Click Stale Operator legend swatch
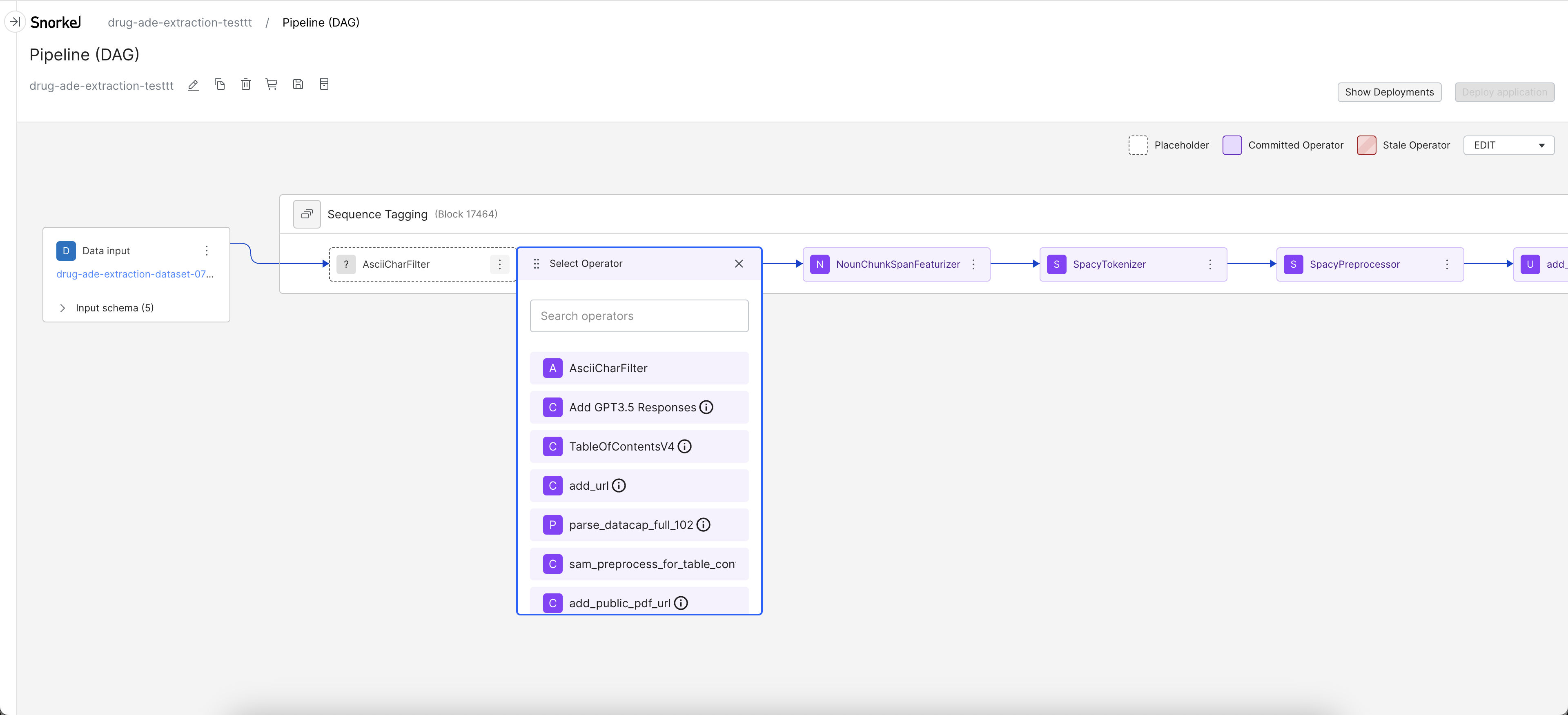 [x=1367, y=145]
